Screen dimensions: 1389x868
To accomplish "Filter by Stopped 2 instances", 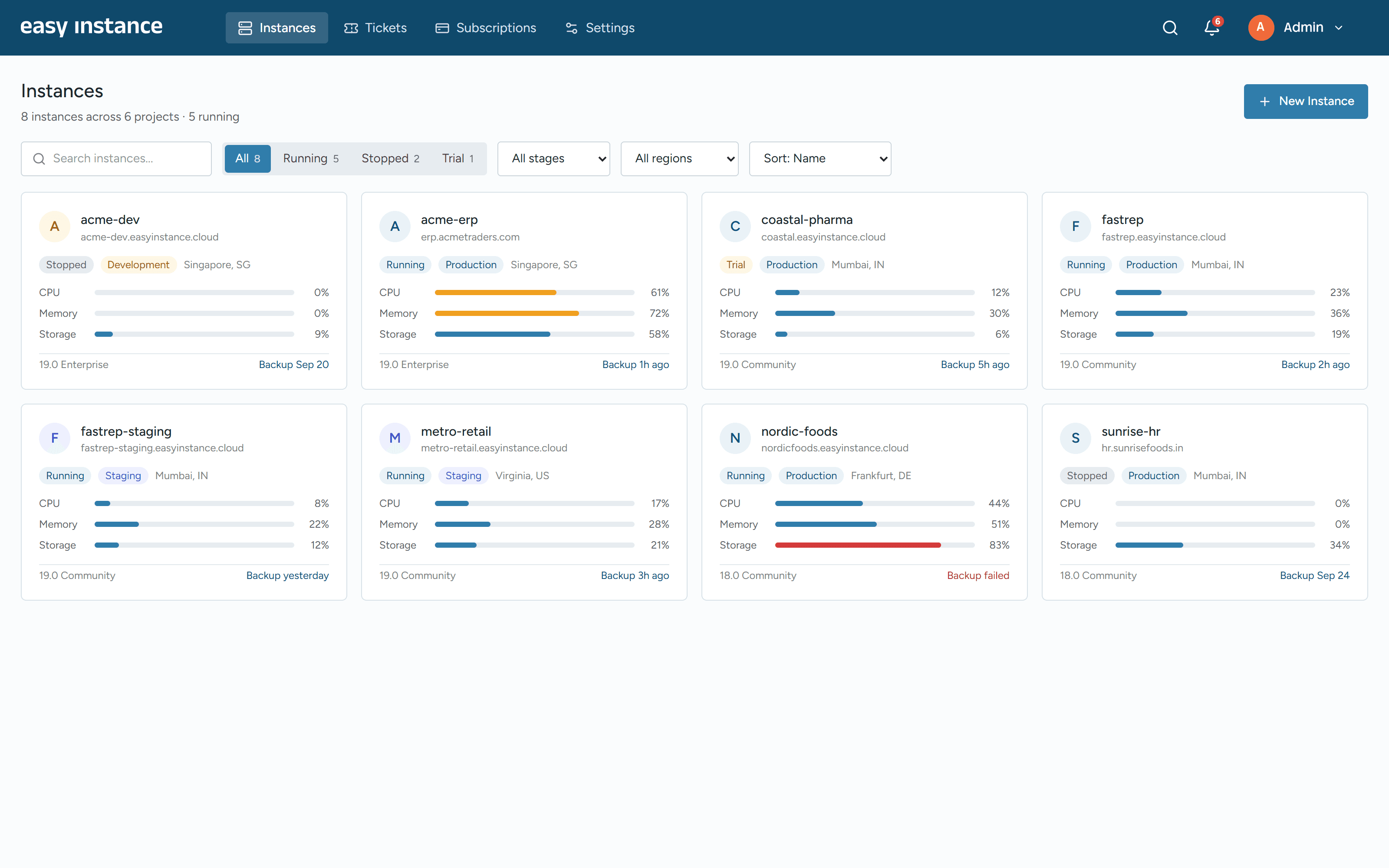I will point(390,158).
